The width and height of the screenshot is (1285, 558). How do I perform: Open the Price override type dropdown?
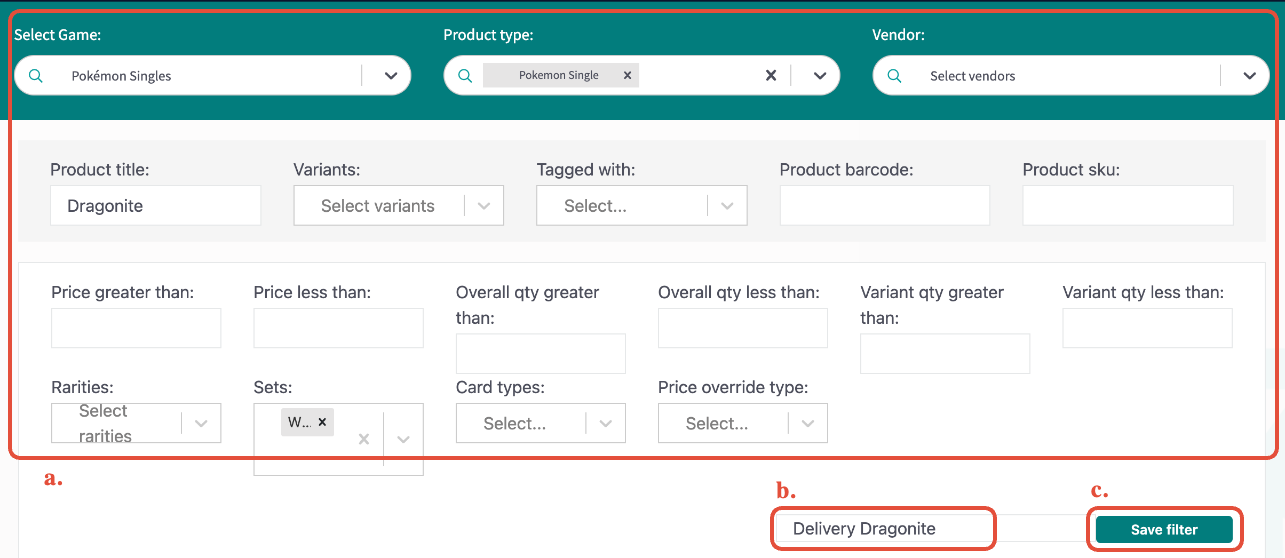point(808,424)
